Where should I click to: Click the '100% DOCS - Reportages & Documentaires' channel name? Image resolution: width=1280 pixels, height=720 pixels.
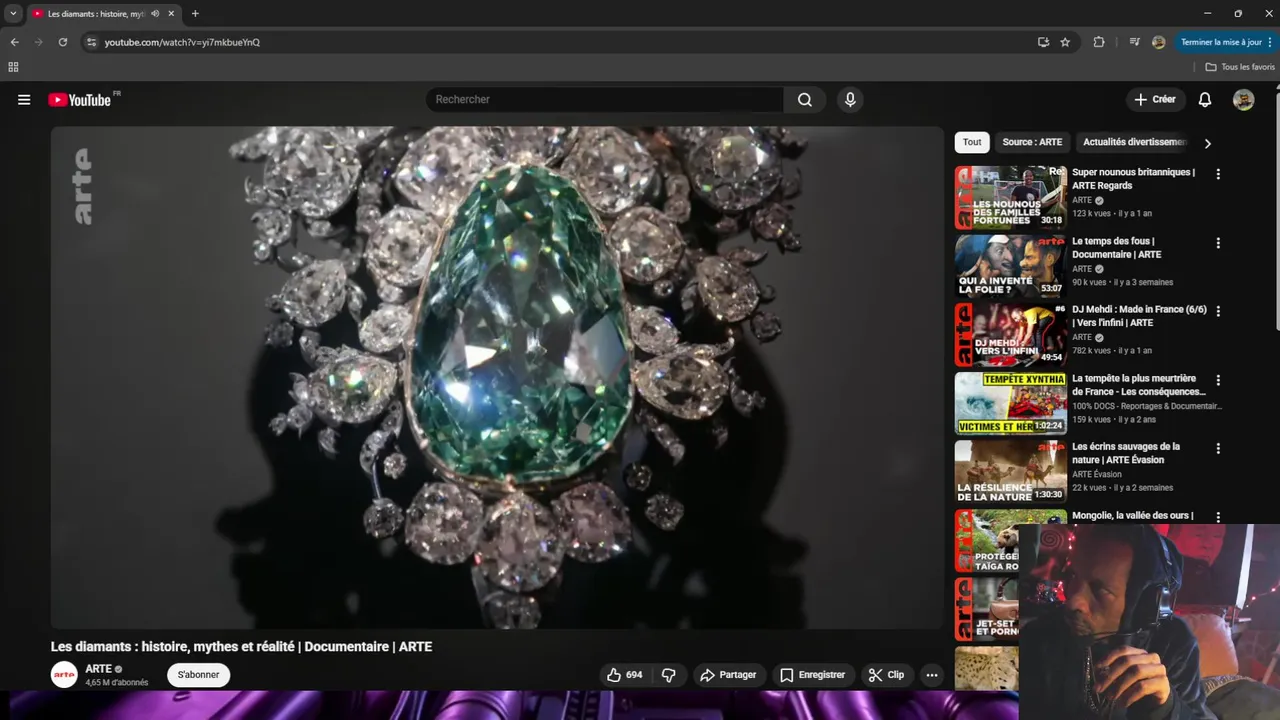point(1146,406)
